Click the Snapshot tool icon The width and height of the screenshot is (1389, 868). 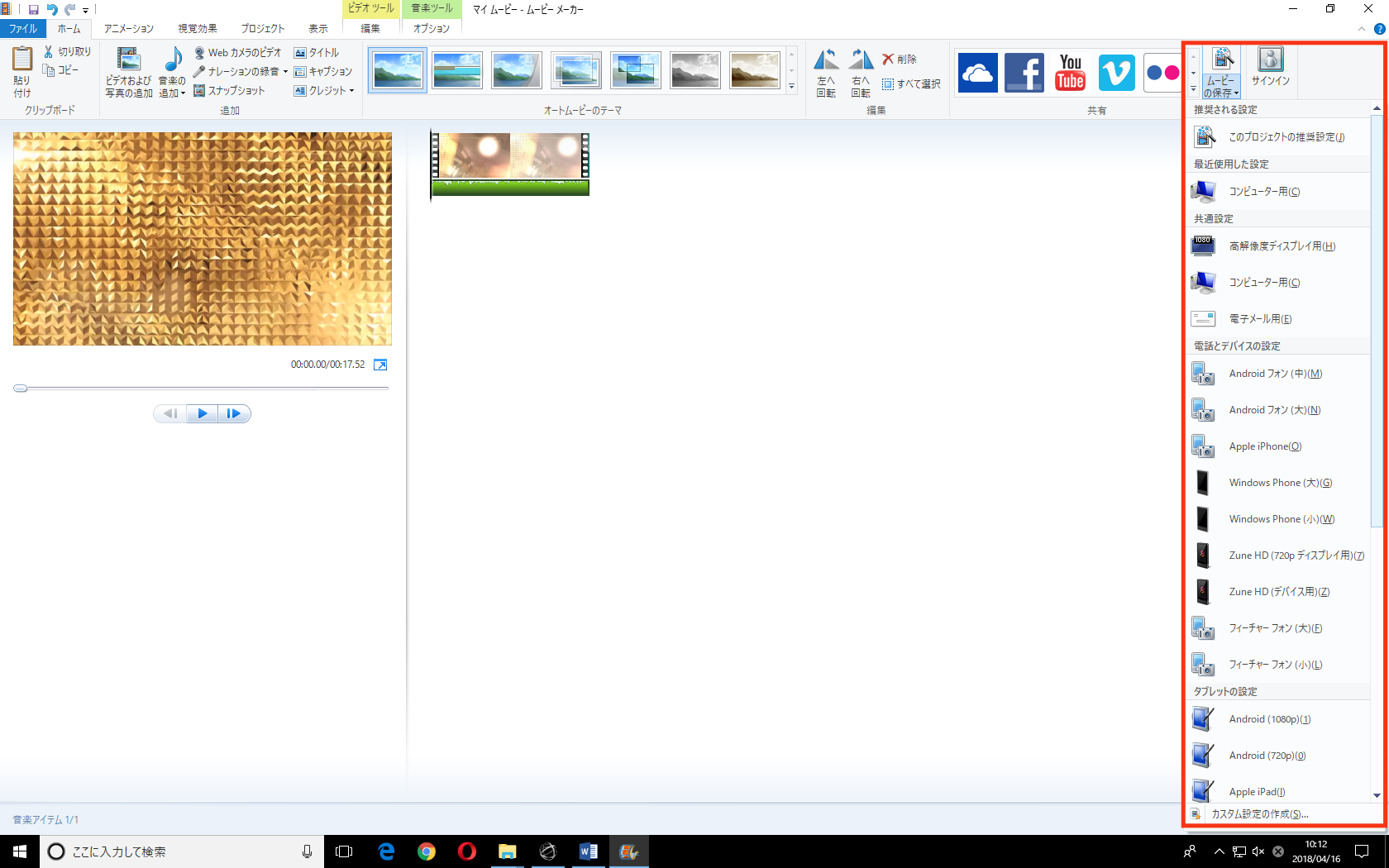[199, 91]
